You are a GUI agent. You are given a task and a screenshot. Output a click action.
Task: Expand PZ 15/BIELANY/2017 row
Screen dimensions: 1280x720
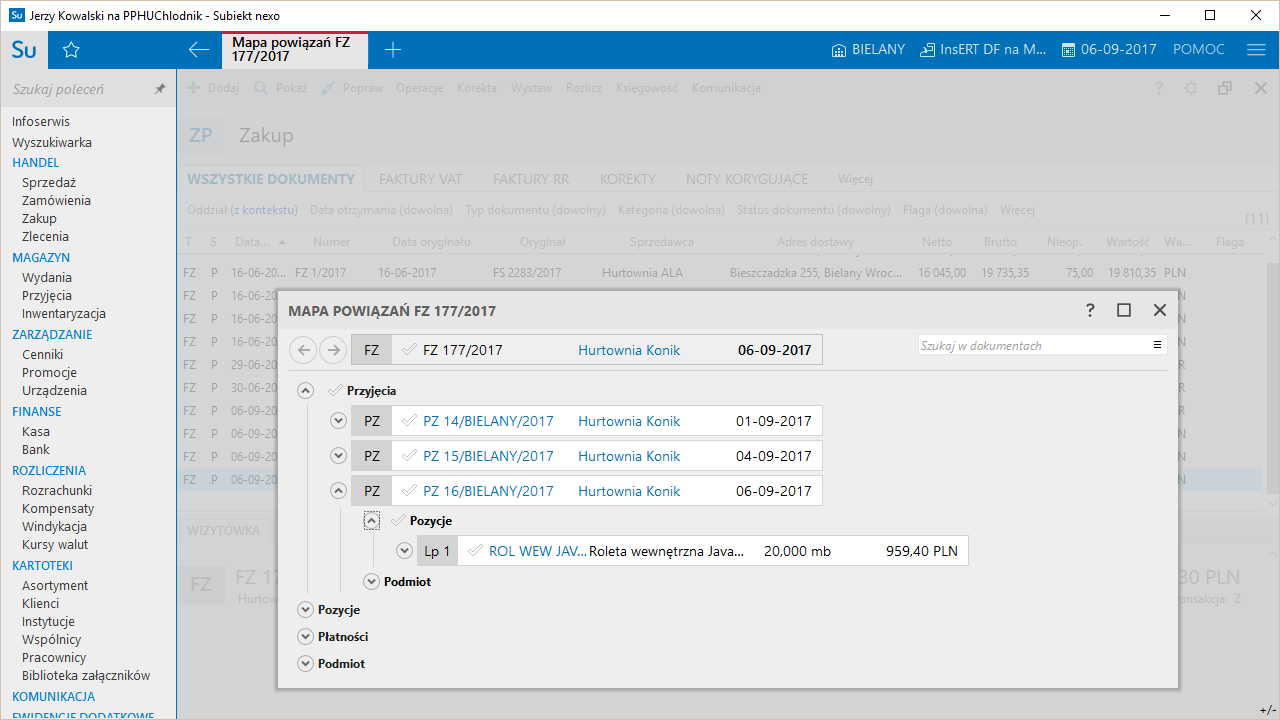338,456
